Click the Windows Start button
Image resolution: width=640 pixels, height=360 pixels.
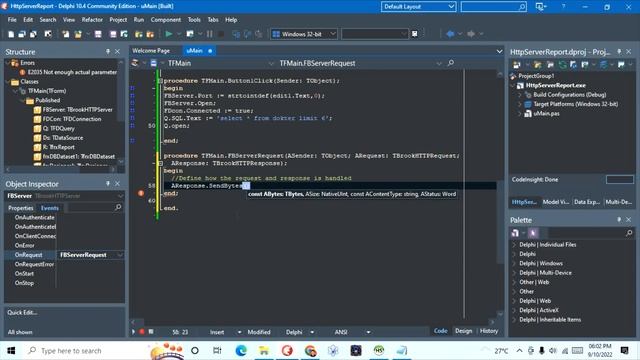point(11,351)
